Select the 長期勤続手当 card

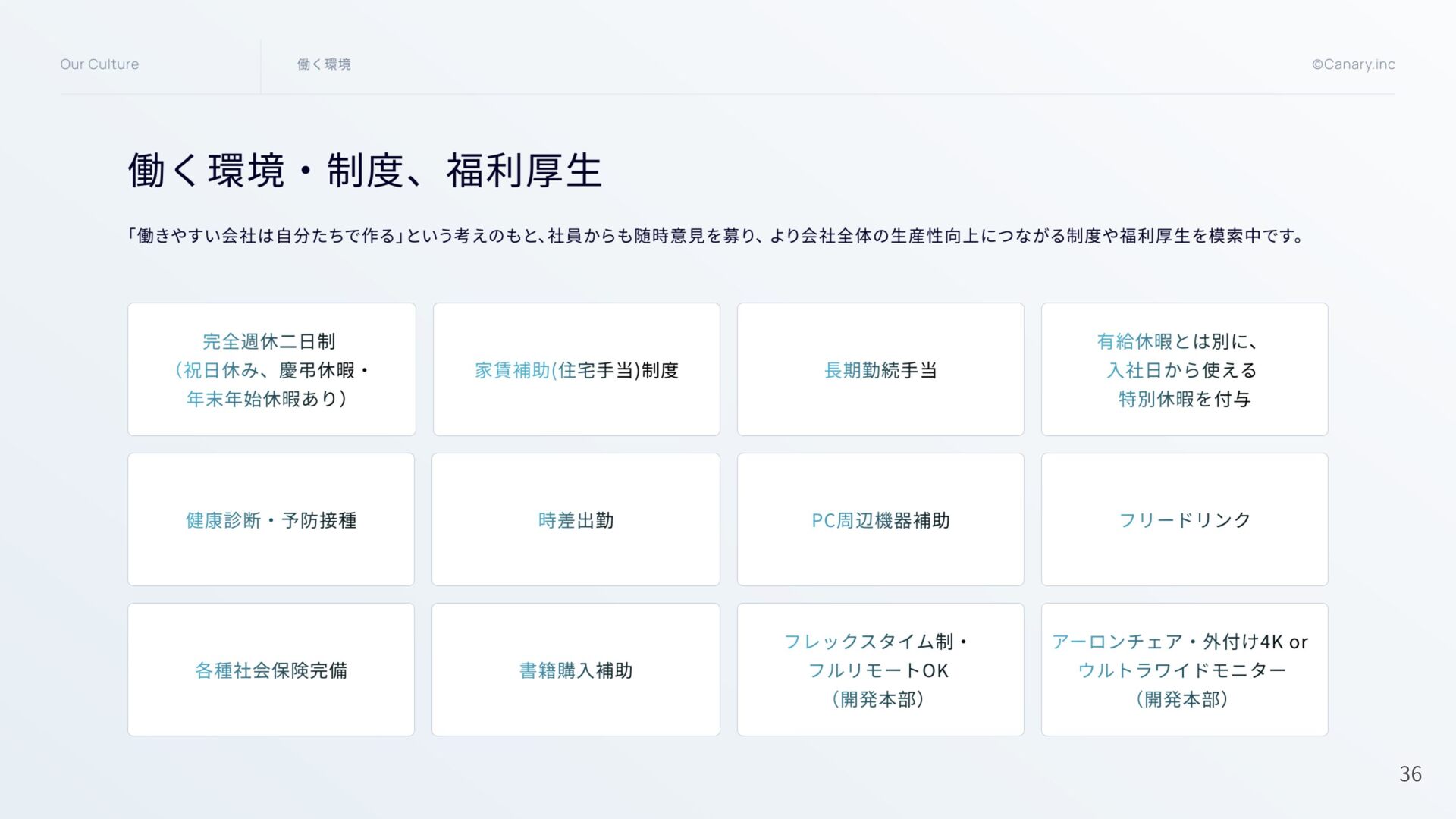(x=880, y=370)
